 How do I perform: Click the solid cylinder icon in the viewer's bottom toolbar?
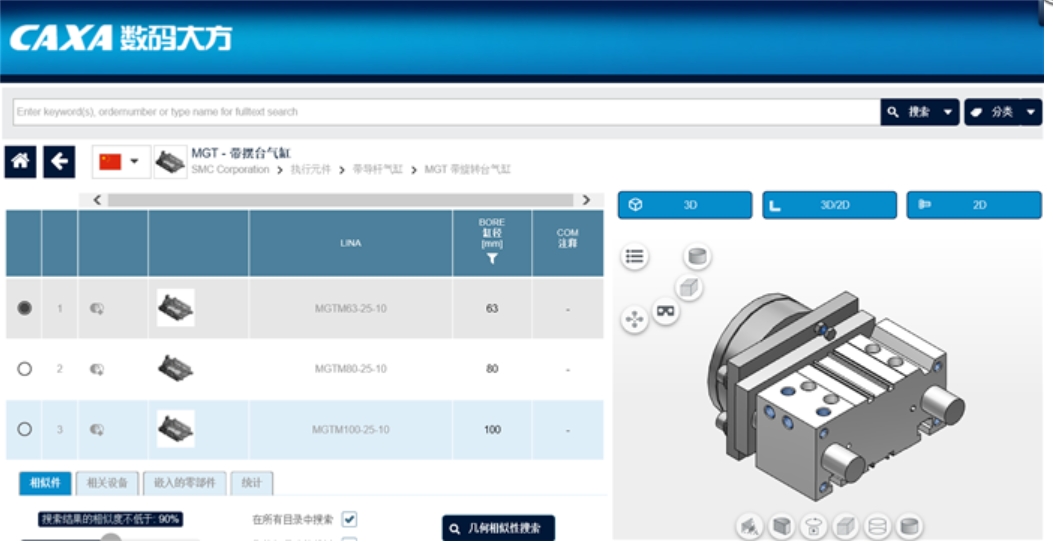[909, 527]
